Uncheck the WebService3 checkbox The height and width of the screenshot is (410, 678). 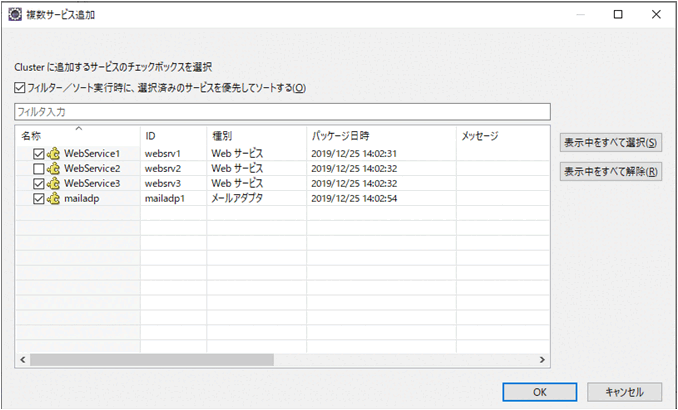click(39, 184)
